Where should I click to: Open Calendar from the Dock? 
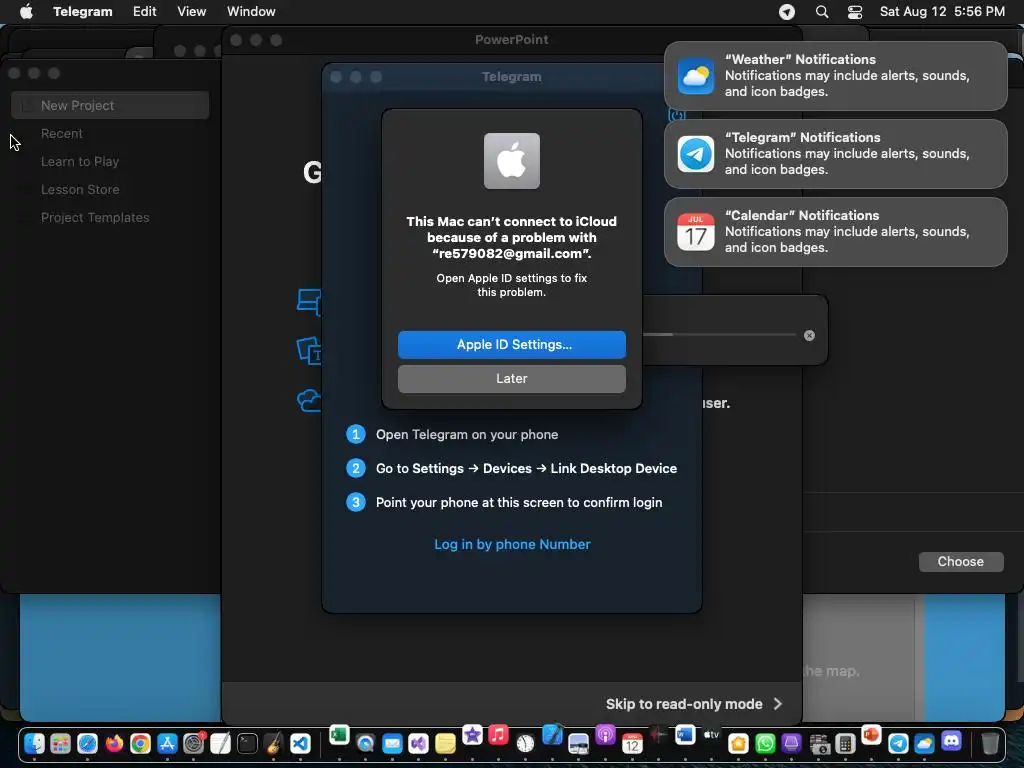632,743
